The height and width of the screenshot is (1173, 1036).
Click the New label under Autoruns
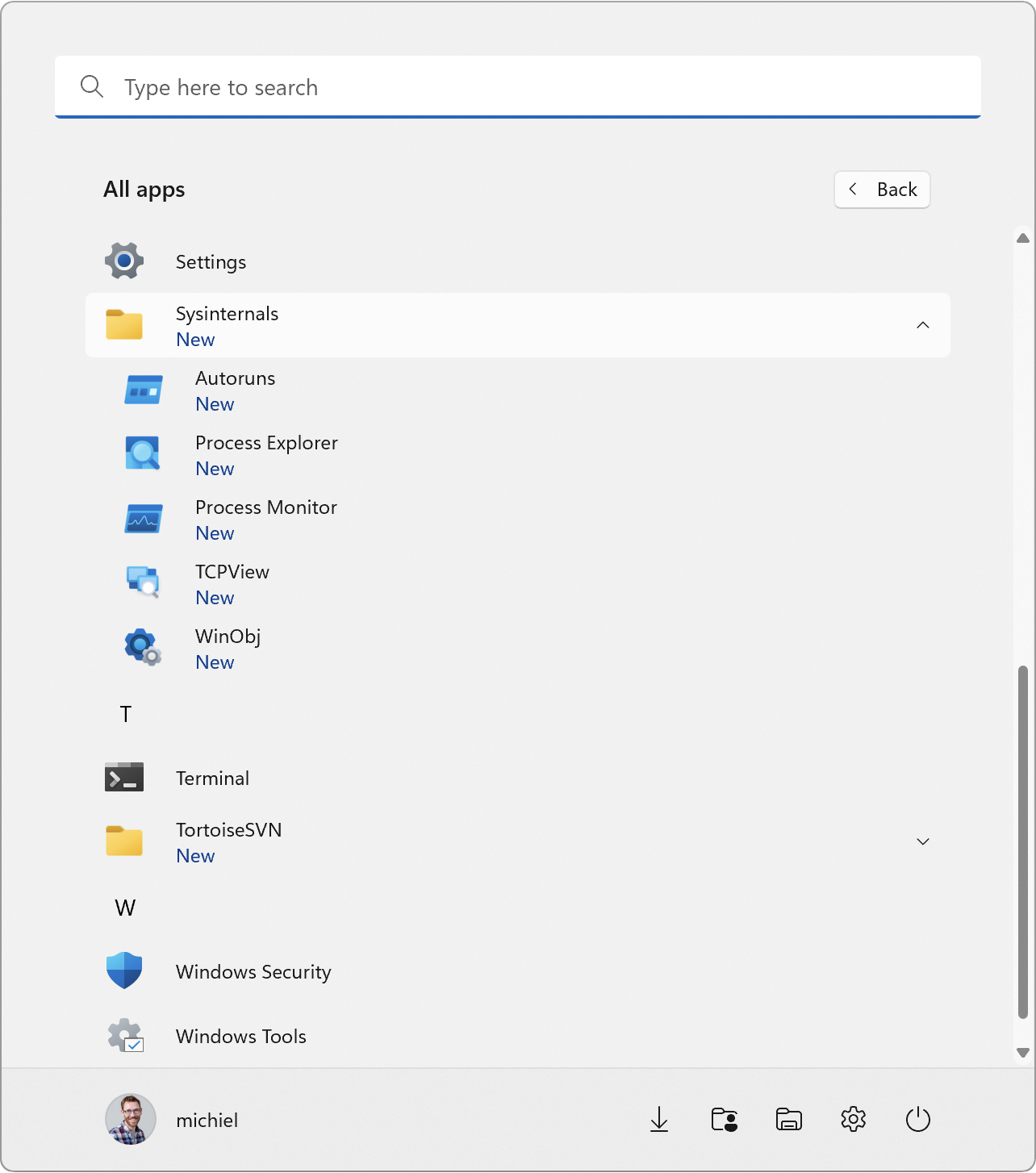(215, 404)
